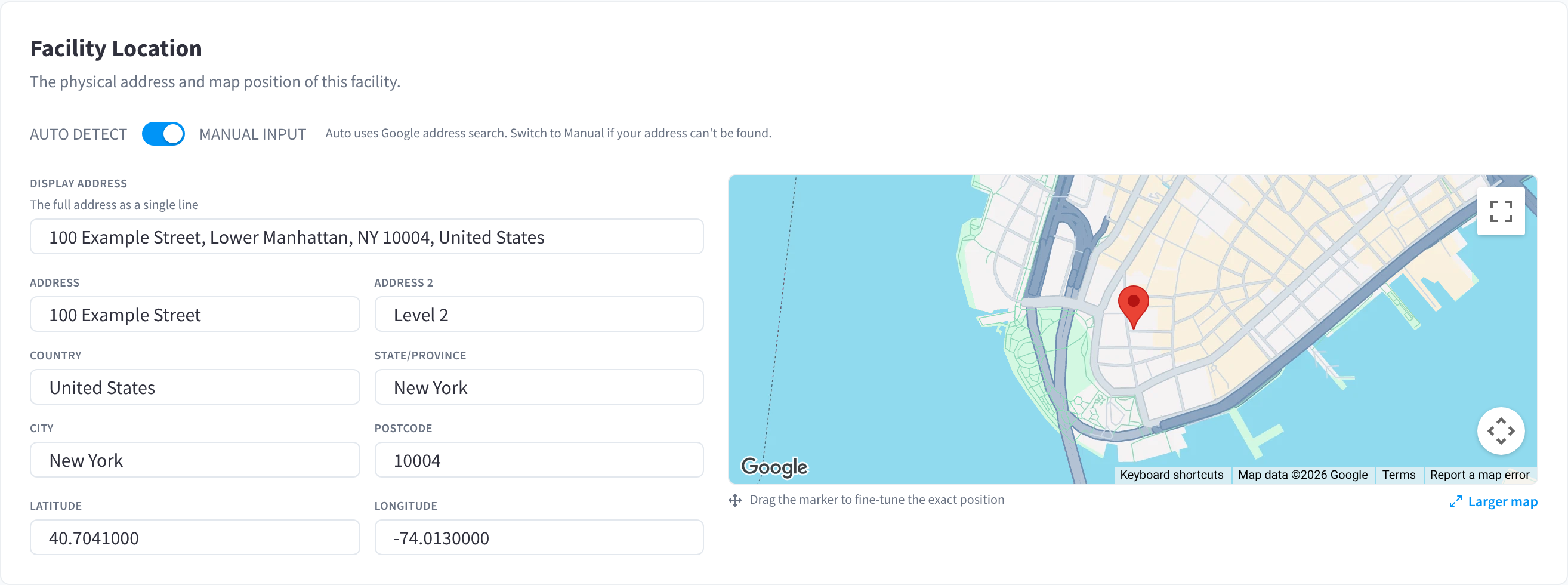Click the Facility Location heading
This screenshot has height=585, width=1568.
(x=116, y=48)
